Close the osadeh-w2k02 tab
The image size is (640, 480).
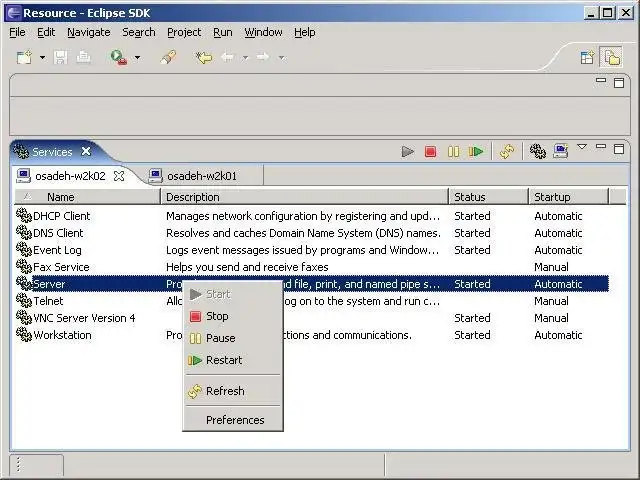point(119,176)
